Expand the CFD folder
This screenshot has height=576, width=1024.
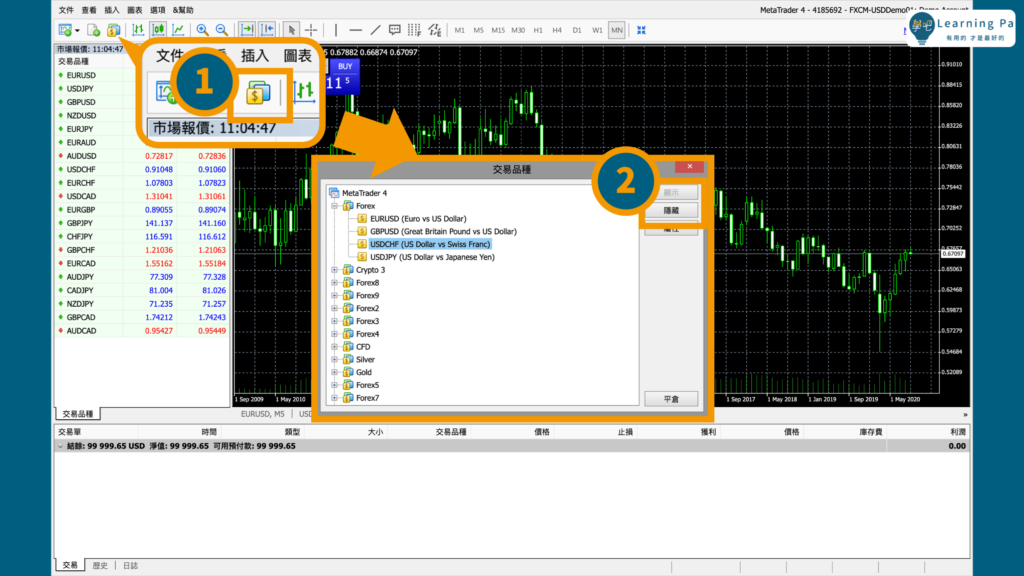coord(334,347)
